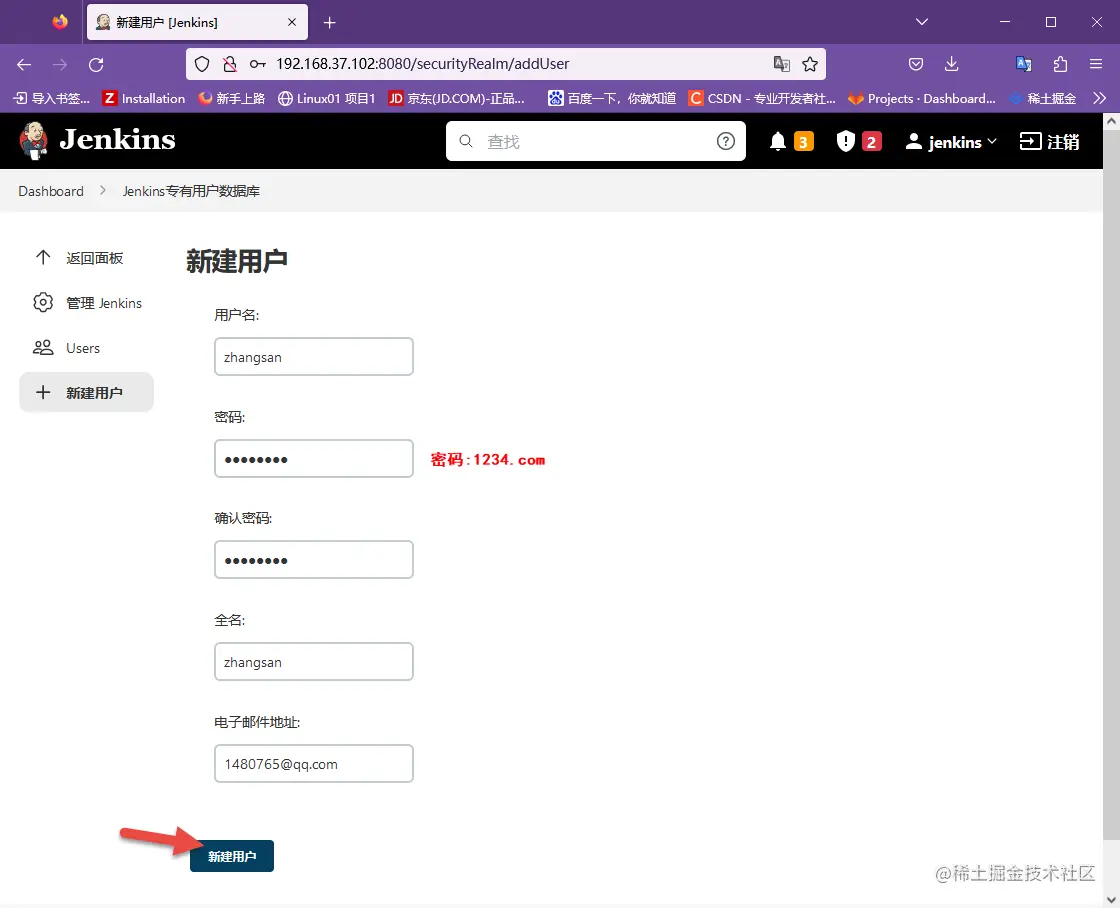Open the 百度一下 bookmark
Screen dimensions: 1120x908
(612, 99)
